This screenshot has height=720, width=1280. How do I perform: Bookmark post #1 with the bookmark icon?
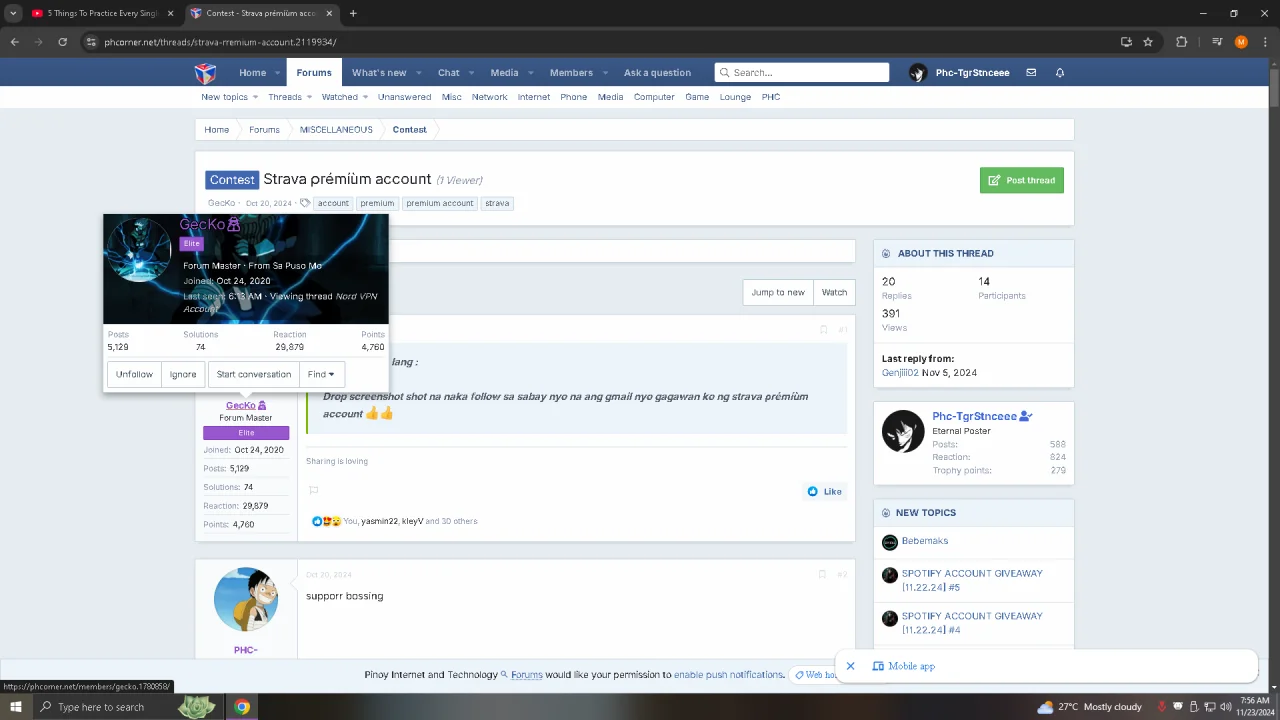[823, 329]
